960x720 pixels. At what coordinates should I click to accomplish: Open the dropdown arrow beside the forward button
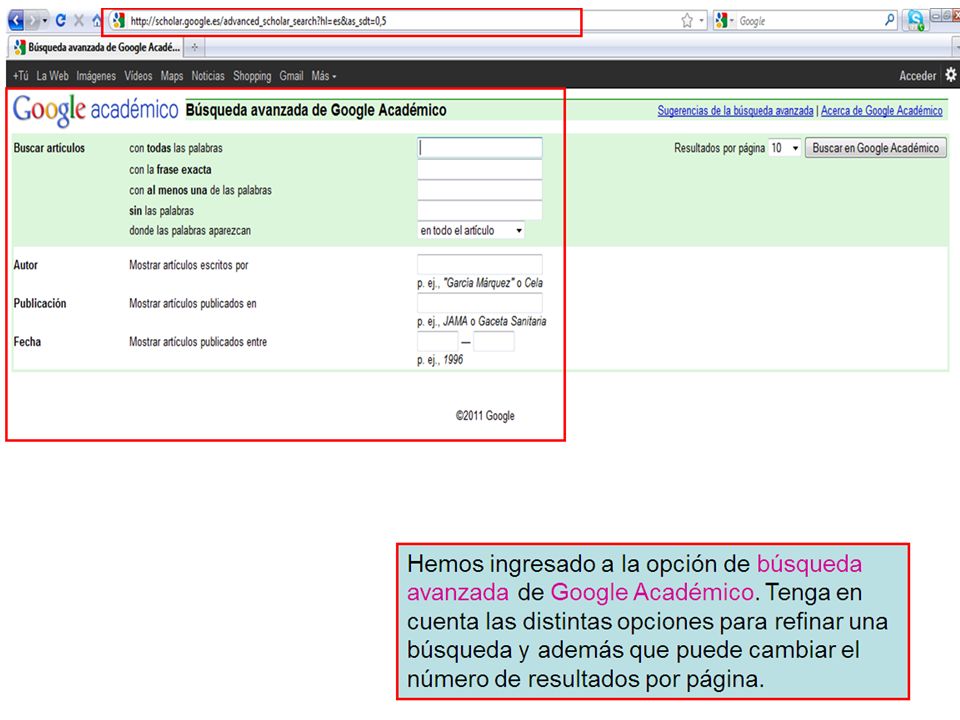45,21
